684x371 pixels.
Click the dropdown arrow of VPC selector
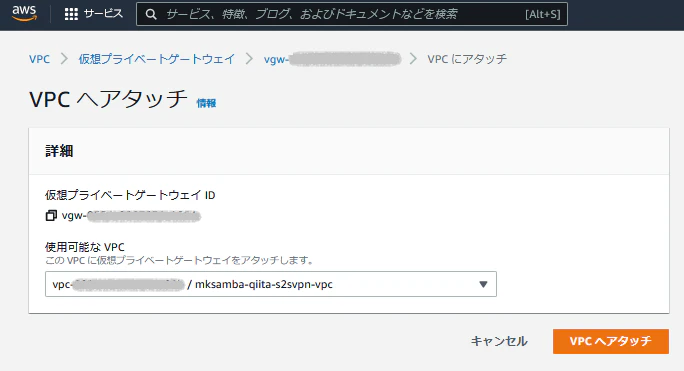click(x=483, y=285)
